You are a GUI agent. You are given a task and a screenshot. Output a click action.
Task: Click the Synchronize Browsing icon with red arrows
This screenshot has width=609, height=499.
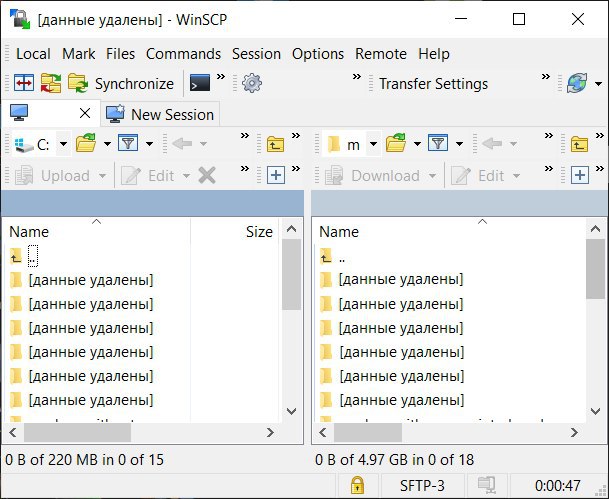tap(51, 83)
